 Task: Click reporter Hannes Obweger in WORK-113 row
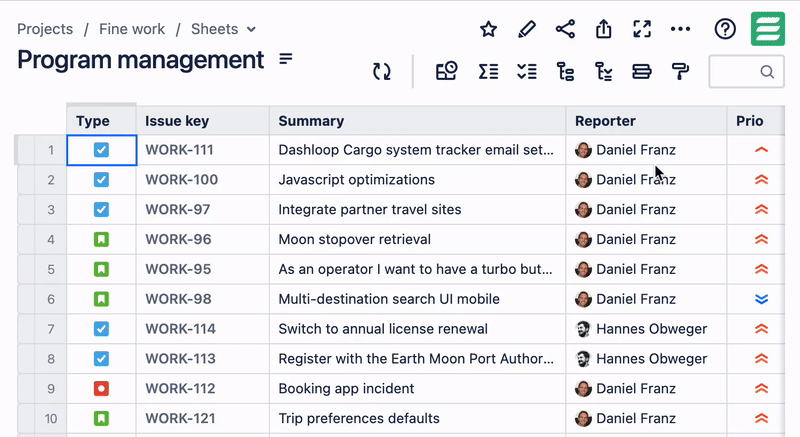pos(651,359)
